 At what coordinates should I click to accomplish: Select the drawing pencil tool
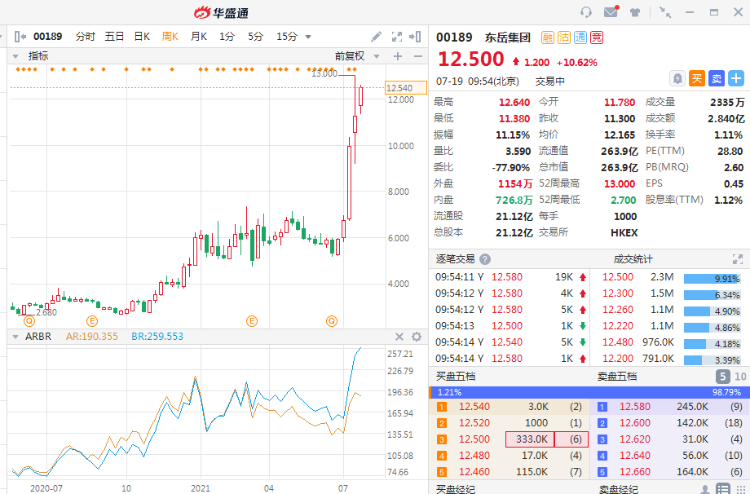[376, 36]
